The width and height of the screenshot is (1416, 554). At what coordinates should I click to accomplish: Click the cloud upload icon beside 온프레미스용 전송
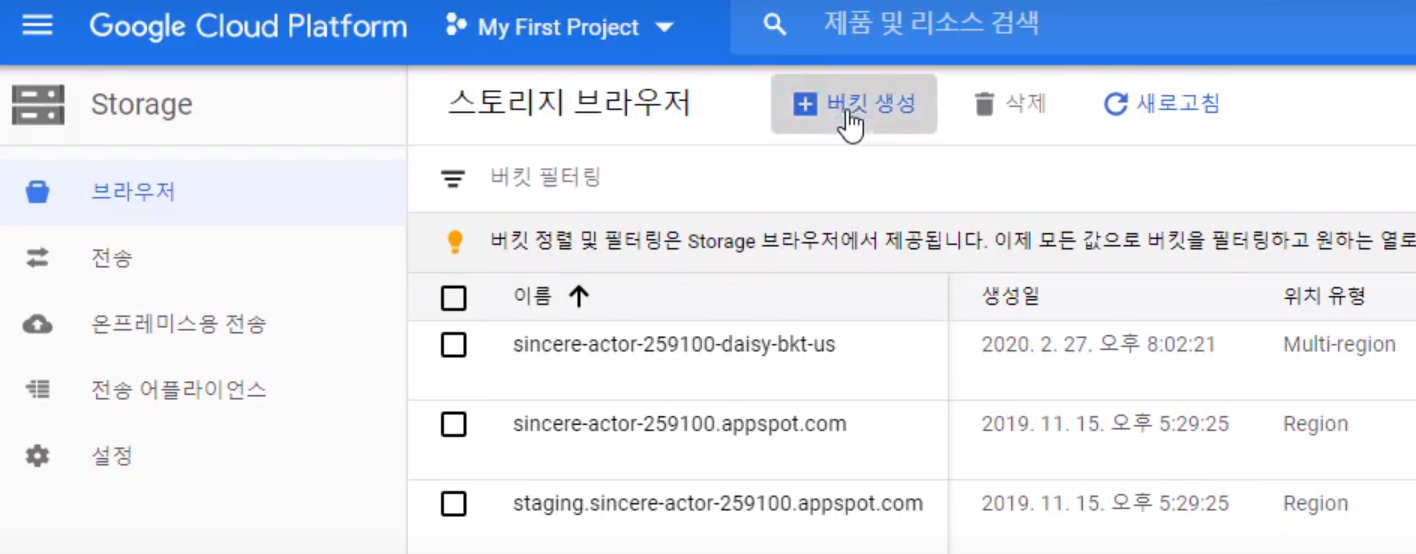tap(38, 324)
